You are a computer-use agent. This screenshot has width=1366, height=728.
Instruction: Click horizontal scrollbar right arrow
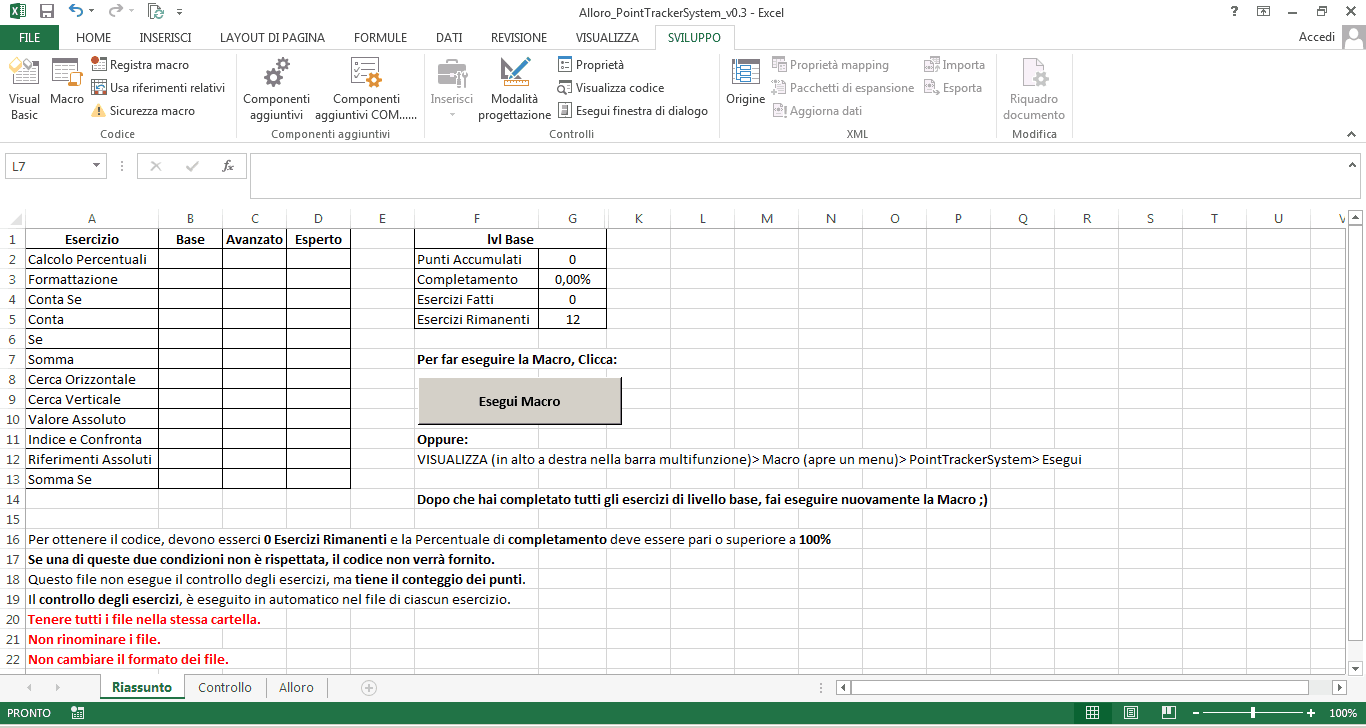click(x=1340, y=687)
